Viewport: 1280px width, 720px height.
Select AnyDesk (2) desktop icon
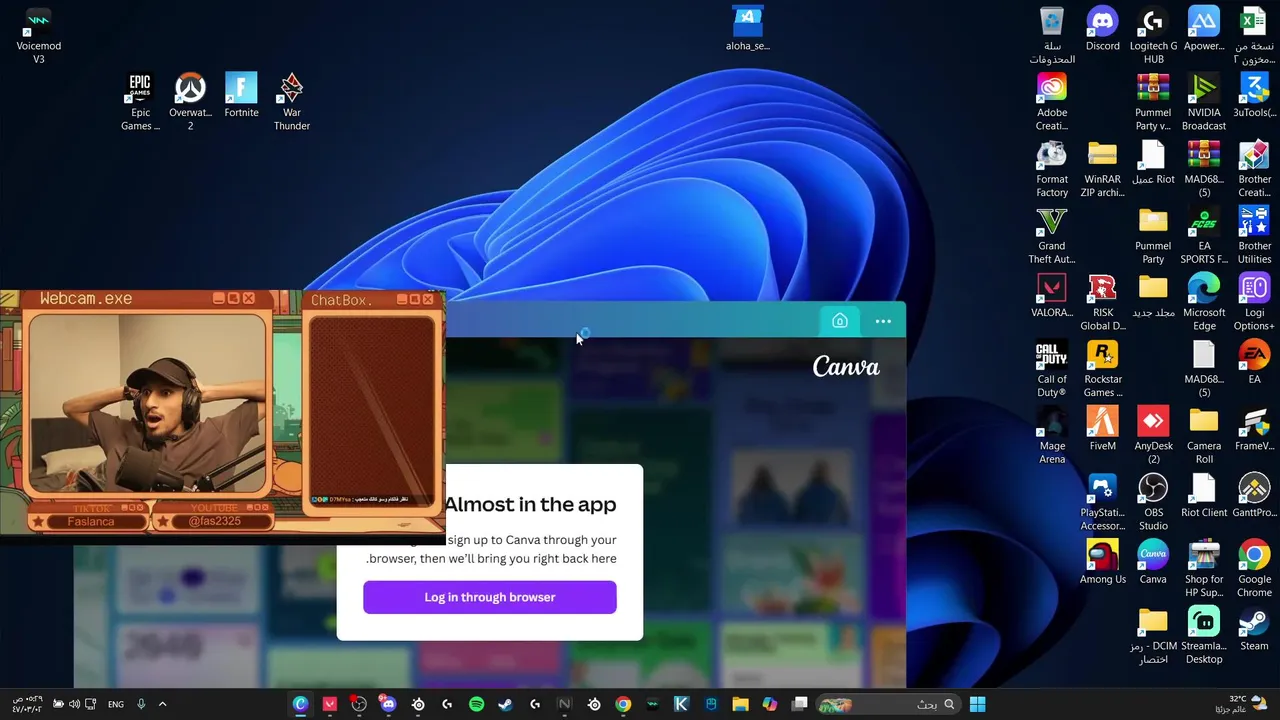[1153, 436]
